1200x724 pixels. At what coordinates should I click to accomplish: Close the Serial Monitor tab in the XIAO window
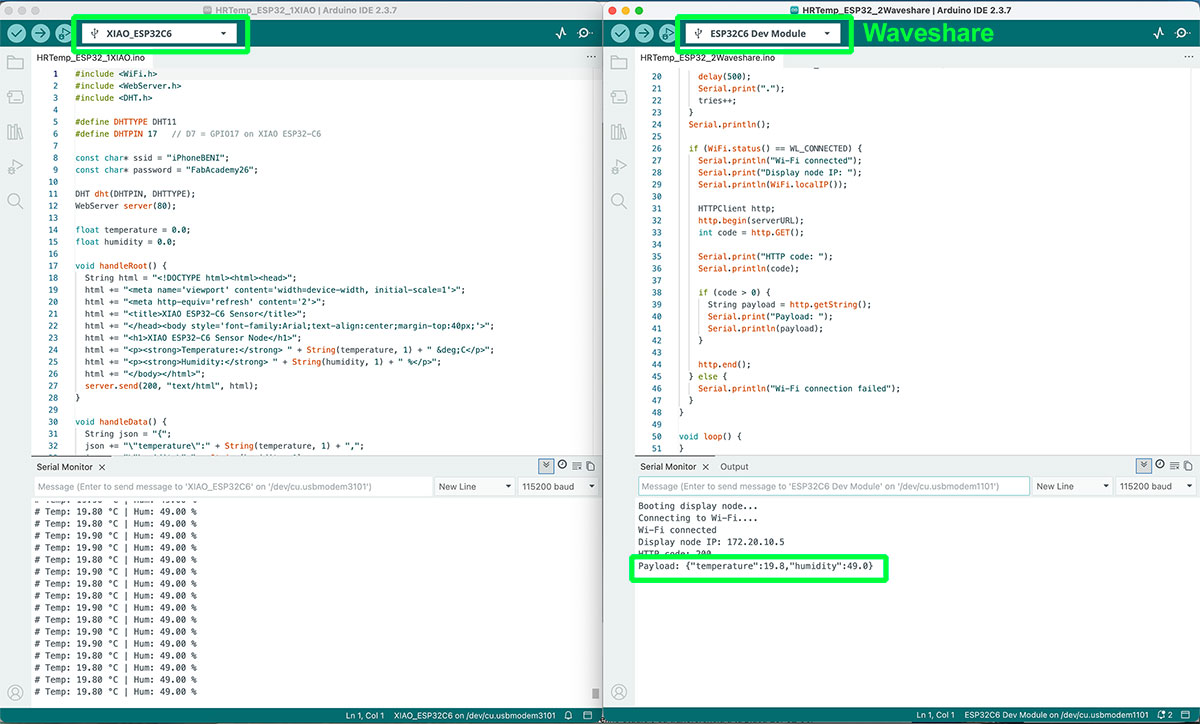point(102,467)
